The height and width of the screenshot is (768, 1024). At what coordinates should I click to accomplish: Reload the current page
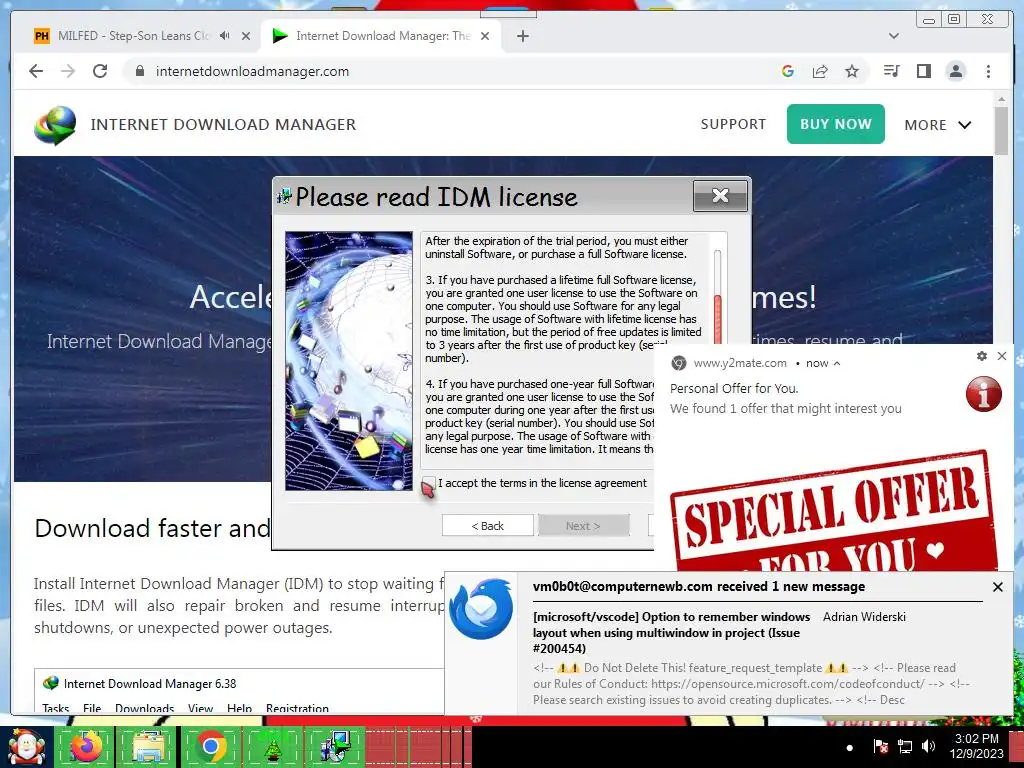pos(100,71)
